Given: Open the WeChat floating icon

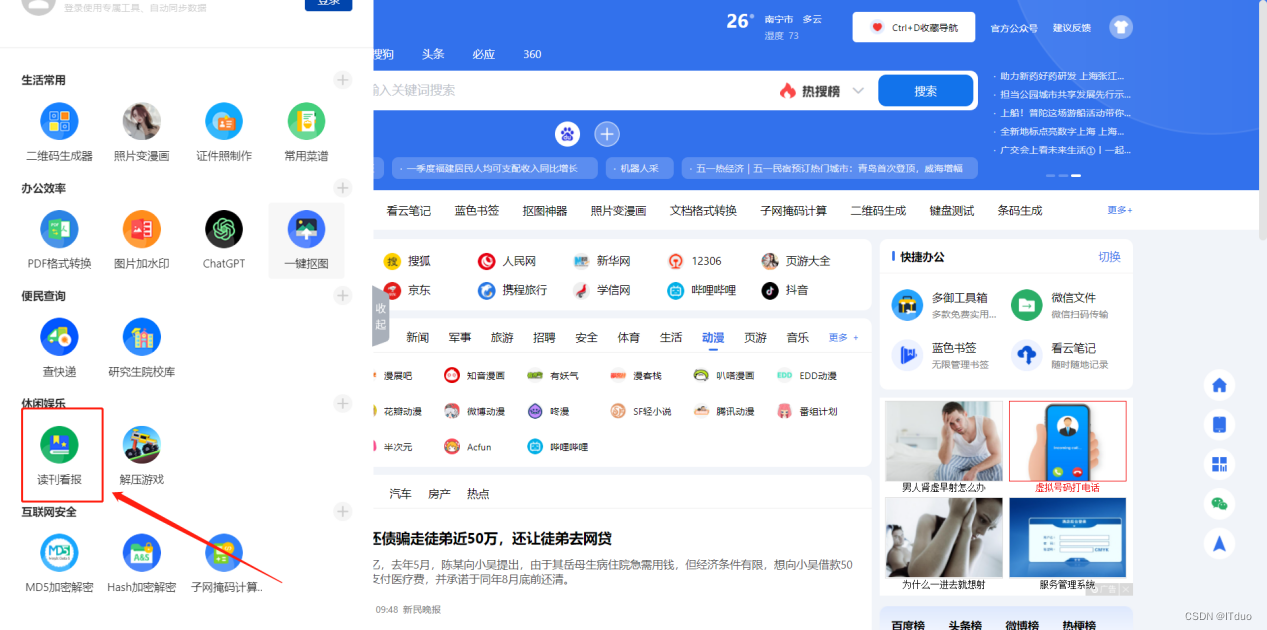Looking at the screenshot, I should [x=1219, y=503].
